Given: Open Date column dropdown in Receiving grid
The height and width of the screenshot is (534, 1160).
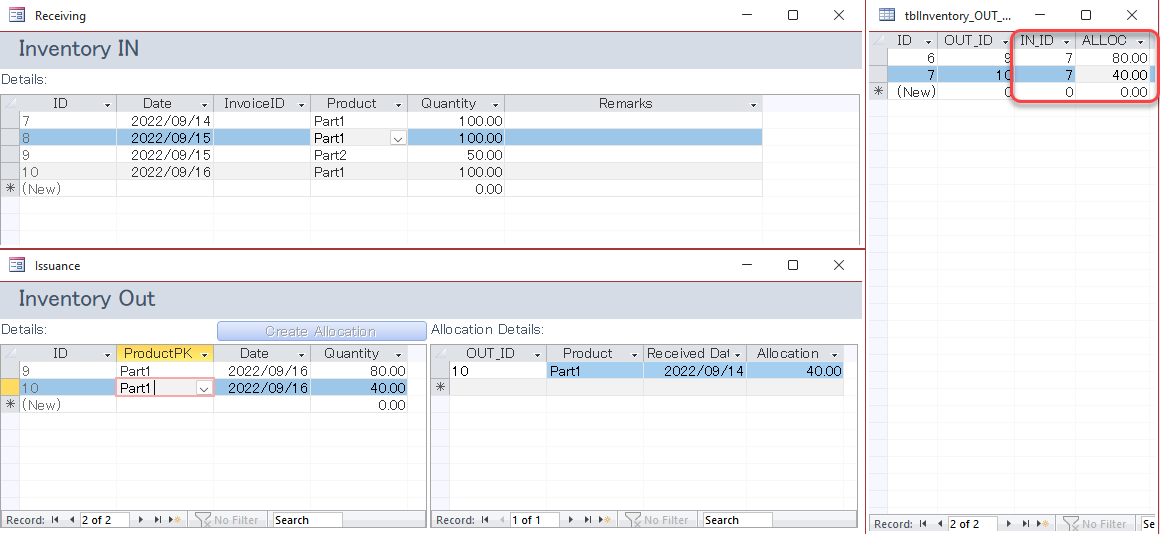Looking at the screenshot, I should (x=205, y=104).
